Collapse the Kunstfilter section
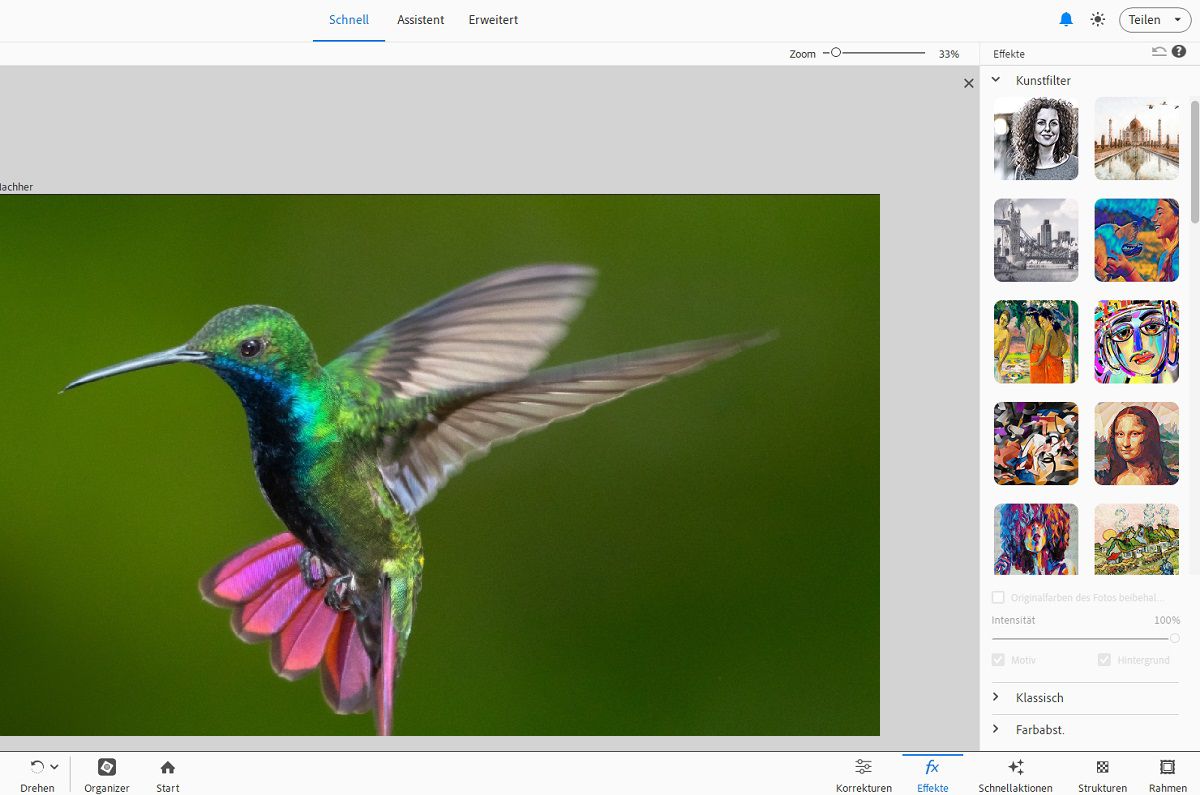The image size is (1200, 795). tap(996, 80)
